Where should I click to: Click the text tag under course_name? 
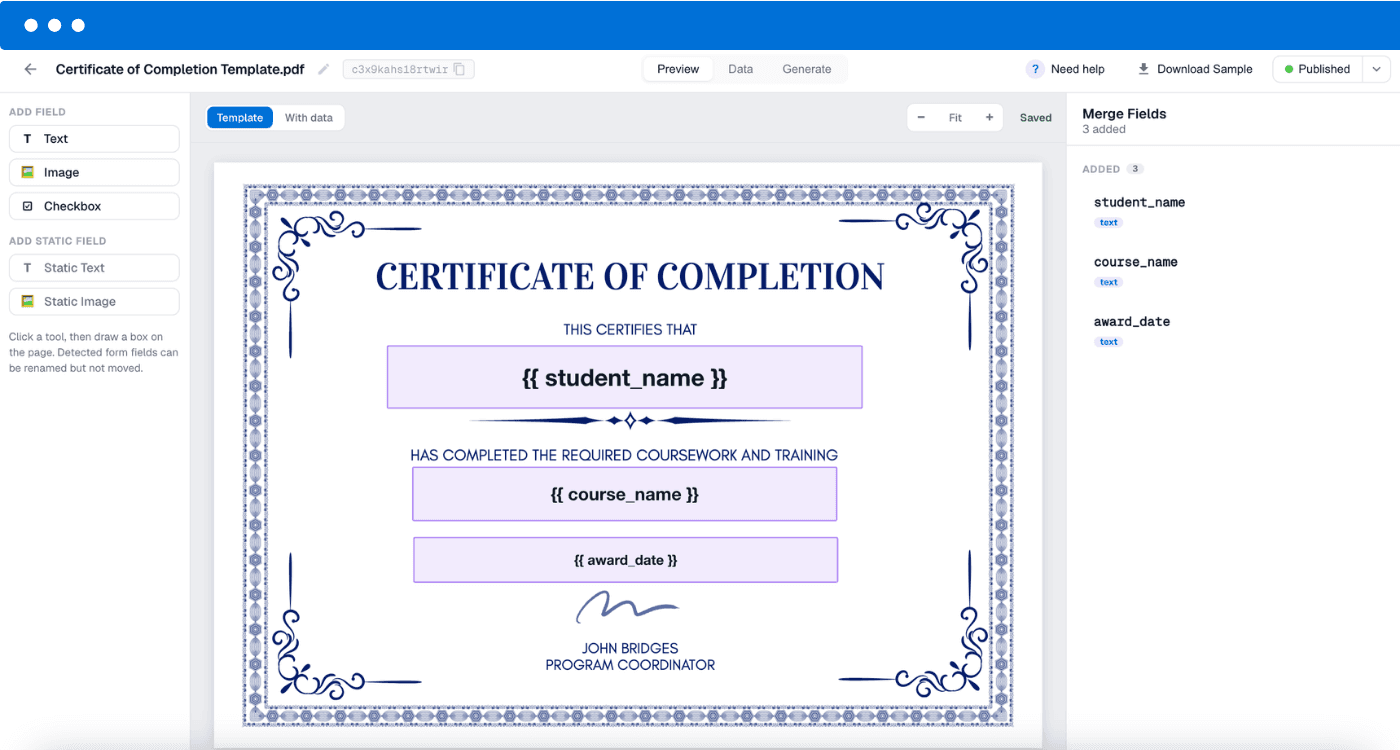(x=1109, y=282)
